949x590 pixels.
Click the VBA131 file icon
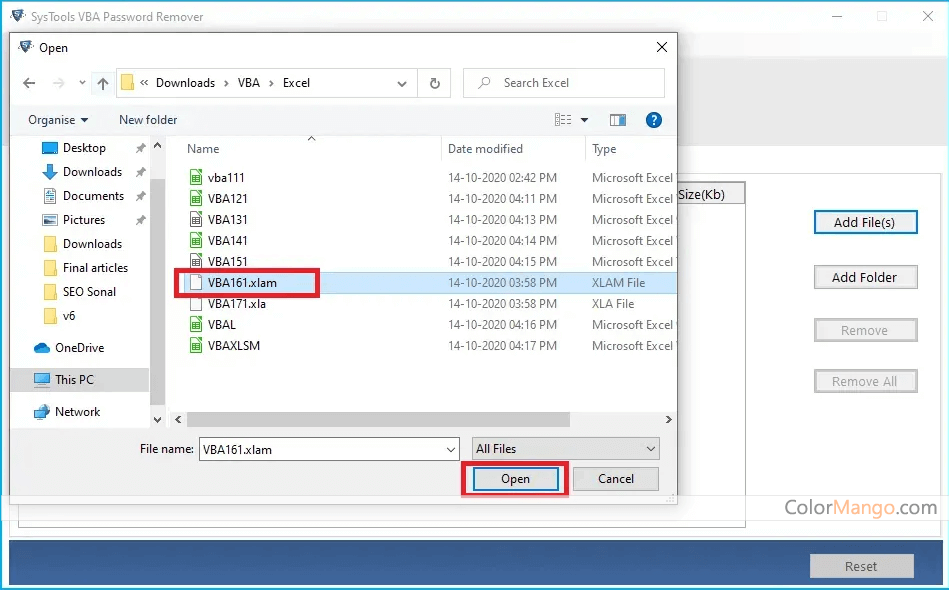point(195,219)
